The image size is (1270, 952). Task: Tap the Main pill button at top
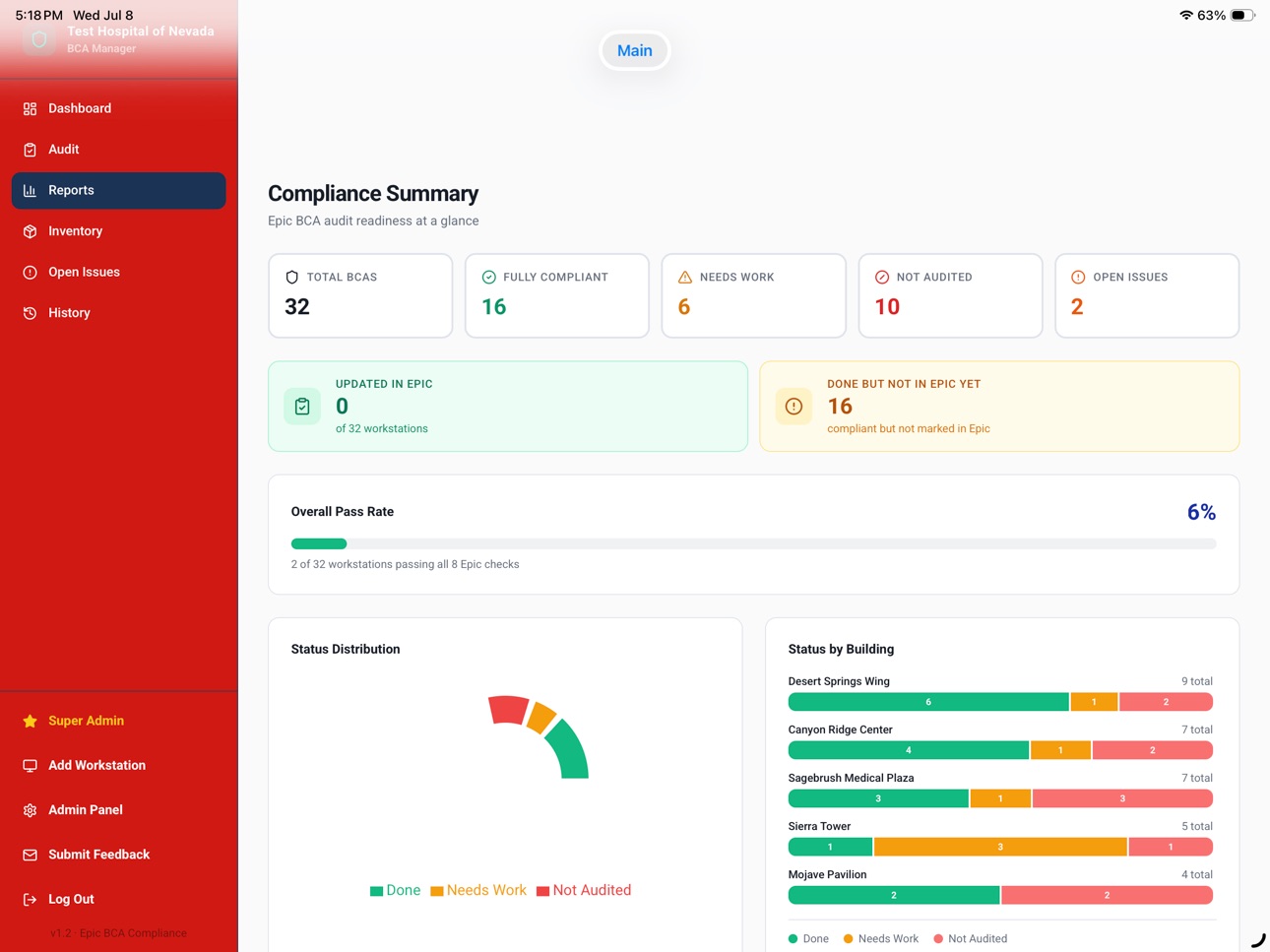[x=635, y=50]
